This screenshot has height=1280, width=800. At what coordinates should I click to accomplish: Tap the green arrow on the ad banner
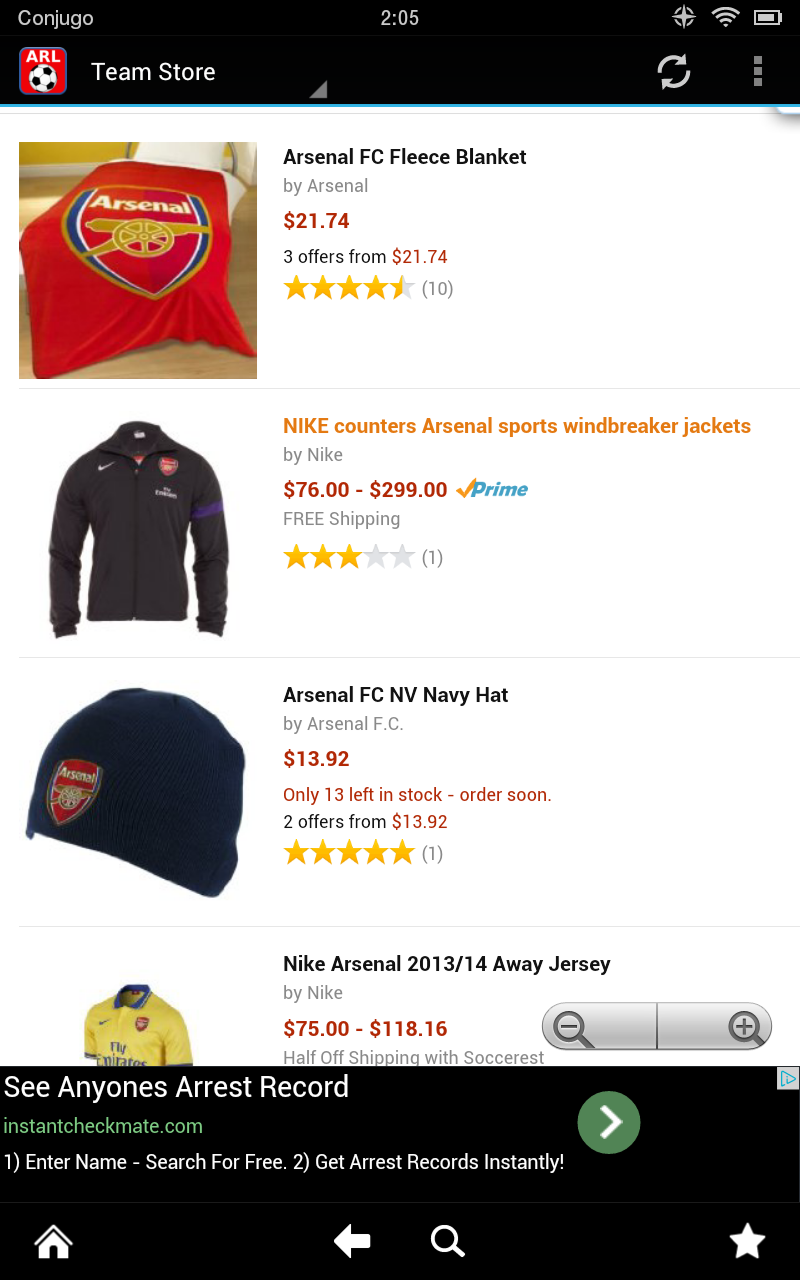tap(609, 1122)
